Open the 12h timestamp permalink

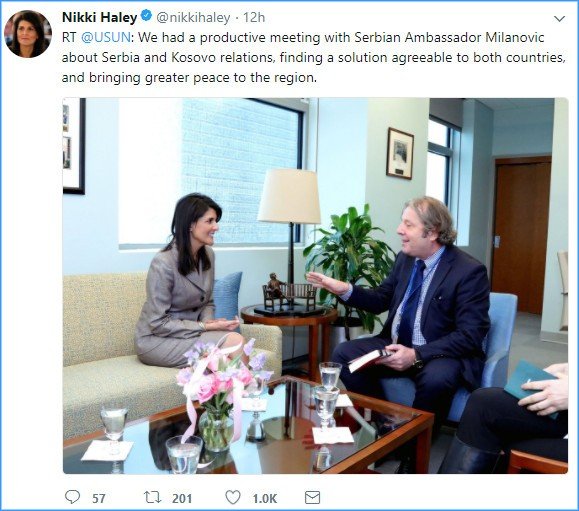pyautogui.click(x=254, y=17)
